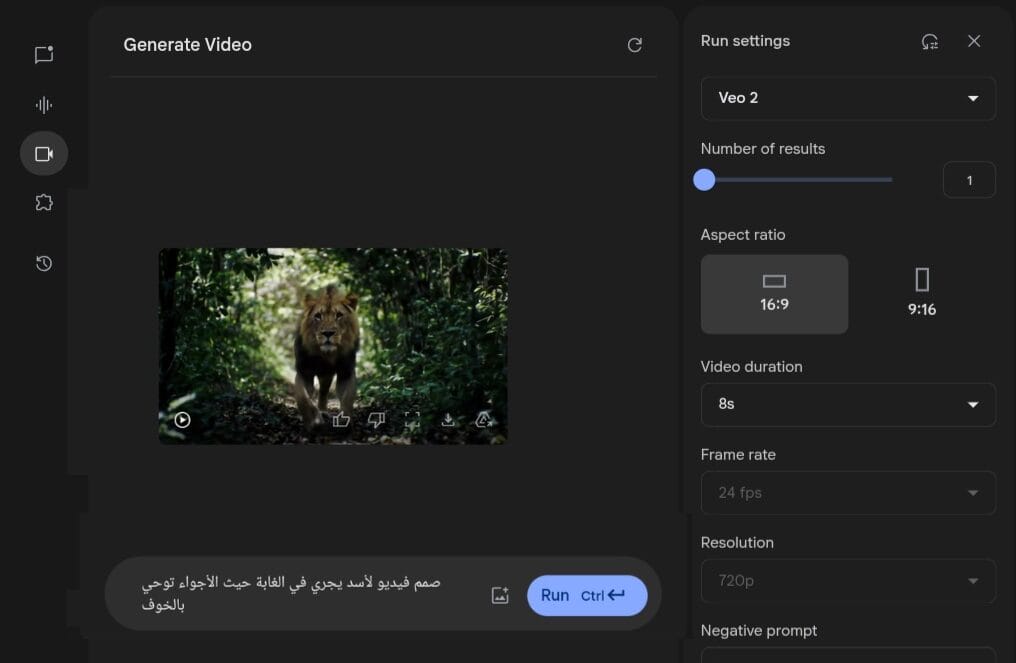Open the Veo 2 model dropdown
This screenshot has width=1016, height=663.
[847, 98]
